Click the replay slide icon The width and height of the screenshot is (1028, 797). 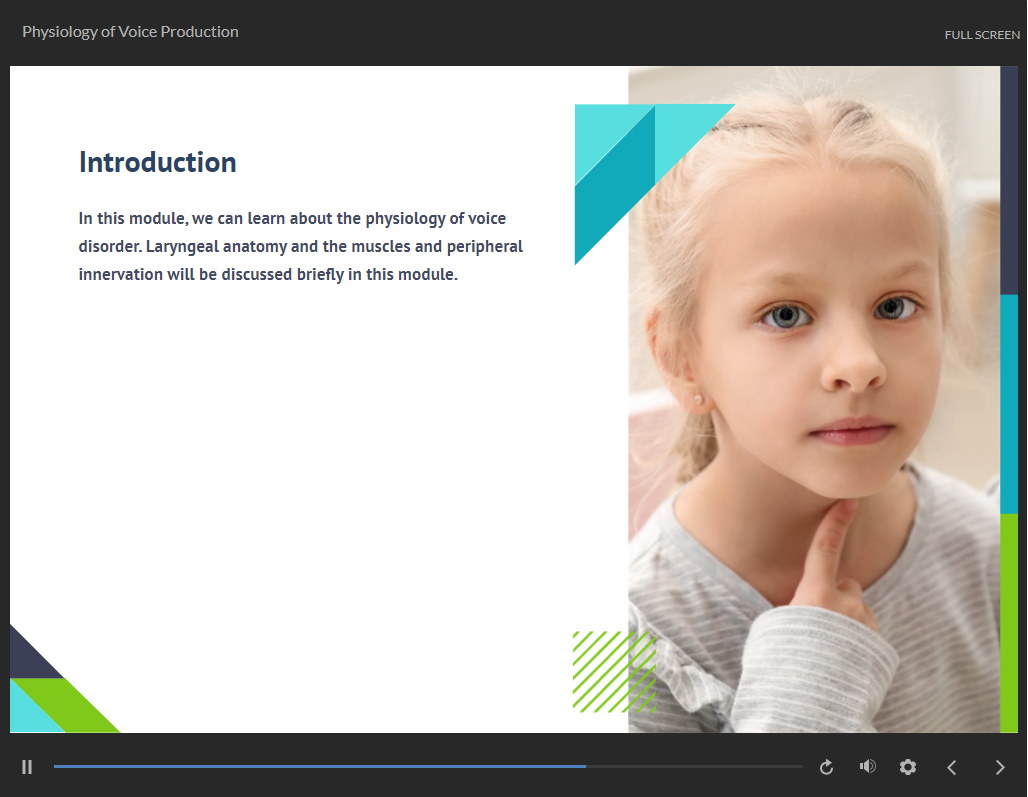click(x=826, y=767)
